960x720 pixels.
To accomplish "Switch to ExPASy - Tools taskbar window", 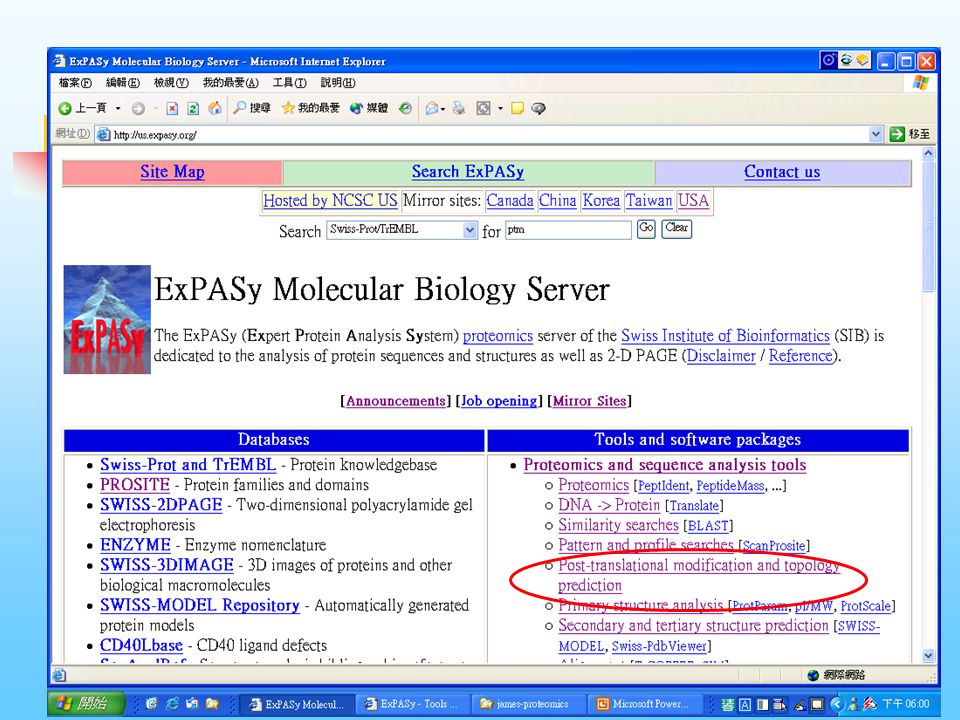I will tap(413, 704).
